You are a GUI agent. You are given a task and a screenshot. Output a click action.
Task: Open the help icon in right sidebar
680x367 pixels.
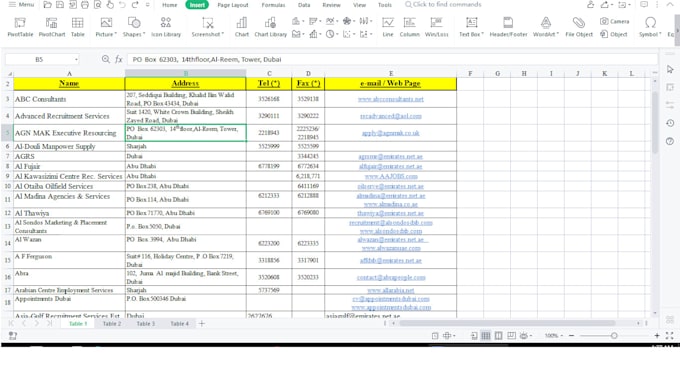(670, 141)
